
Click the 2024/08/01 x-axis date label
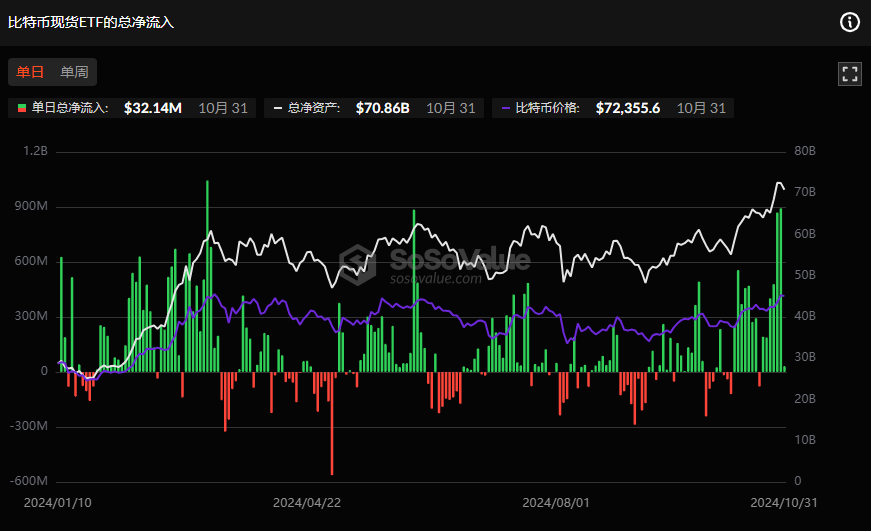coord(555,503)
